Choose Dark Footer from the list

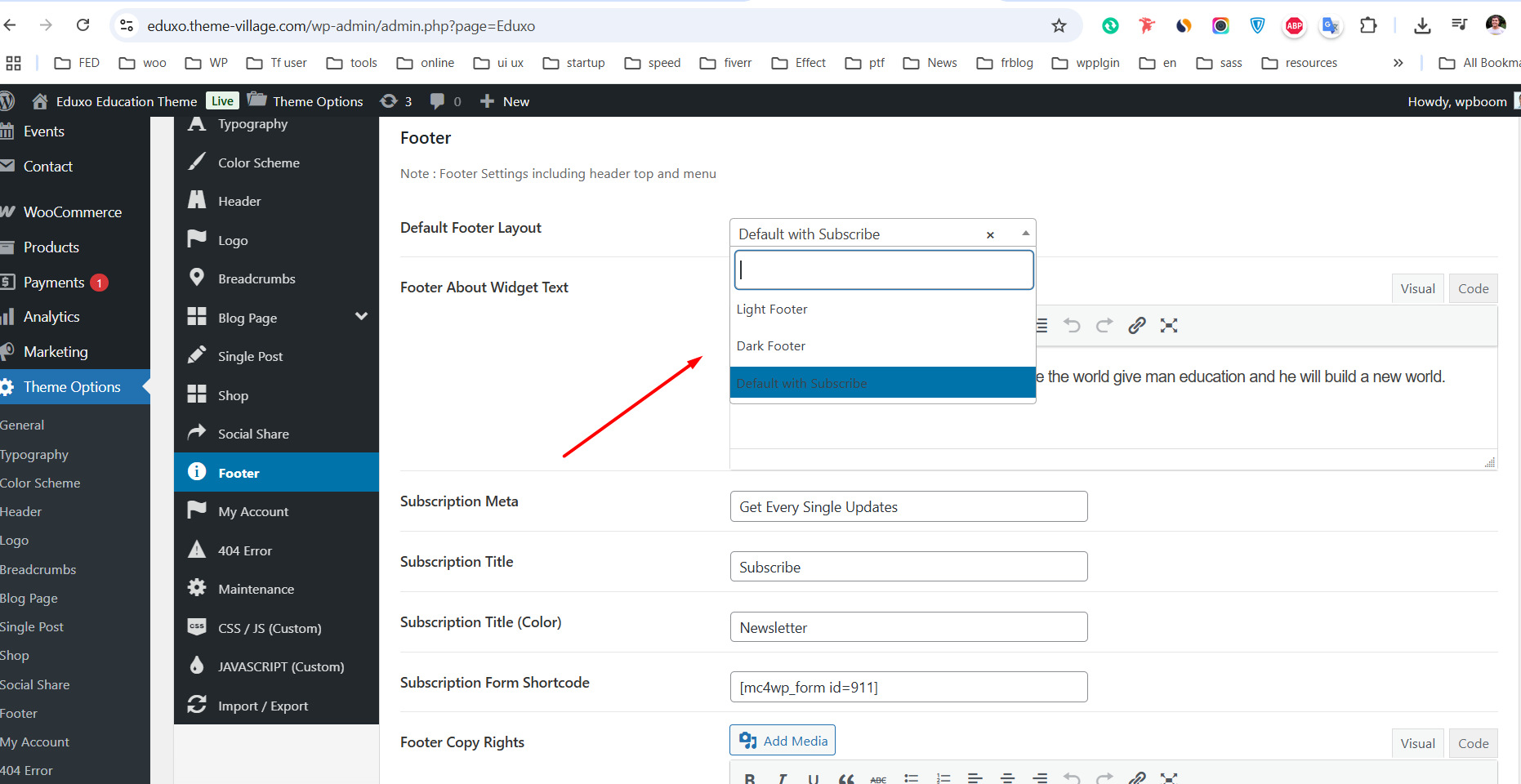771,346
